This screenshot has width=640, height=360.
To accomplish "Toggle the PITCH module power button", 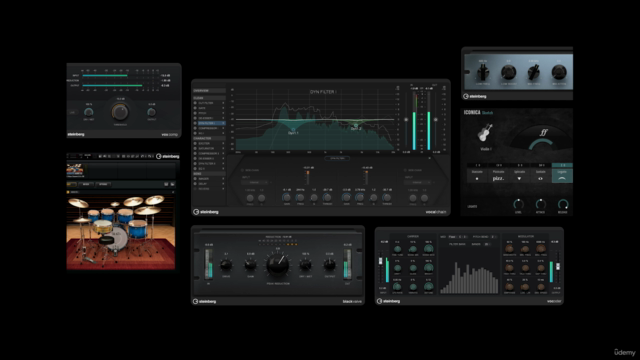I will [196, 113].
